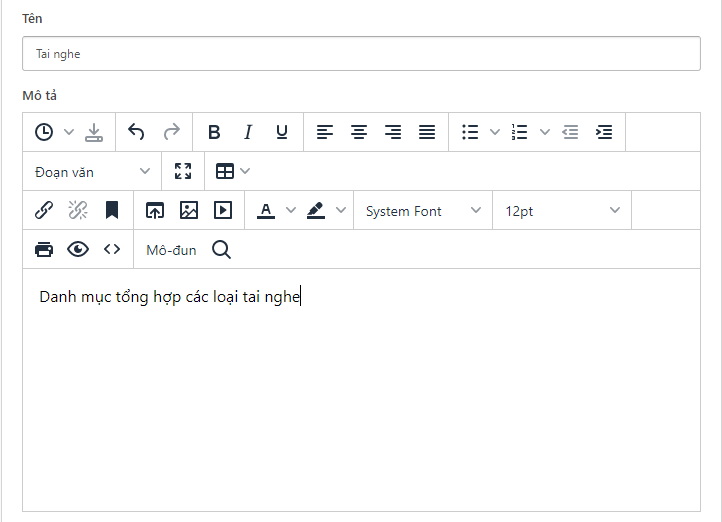Click the Mô tả label
The height and width of the screenshot is (522, 722).
tap(40, 96)
